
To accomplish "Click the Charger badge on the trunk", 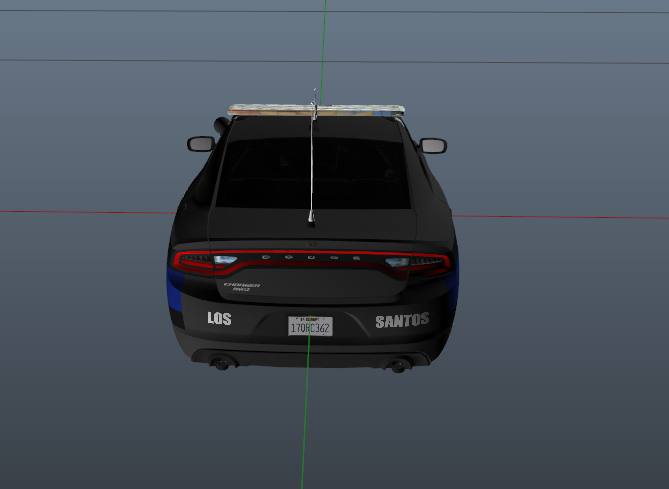I will (x=241, y=287).
